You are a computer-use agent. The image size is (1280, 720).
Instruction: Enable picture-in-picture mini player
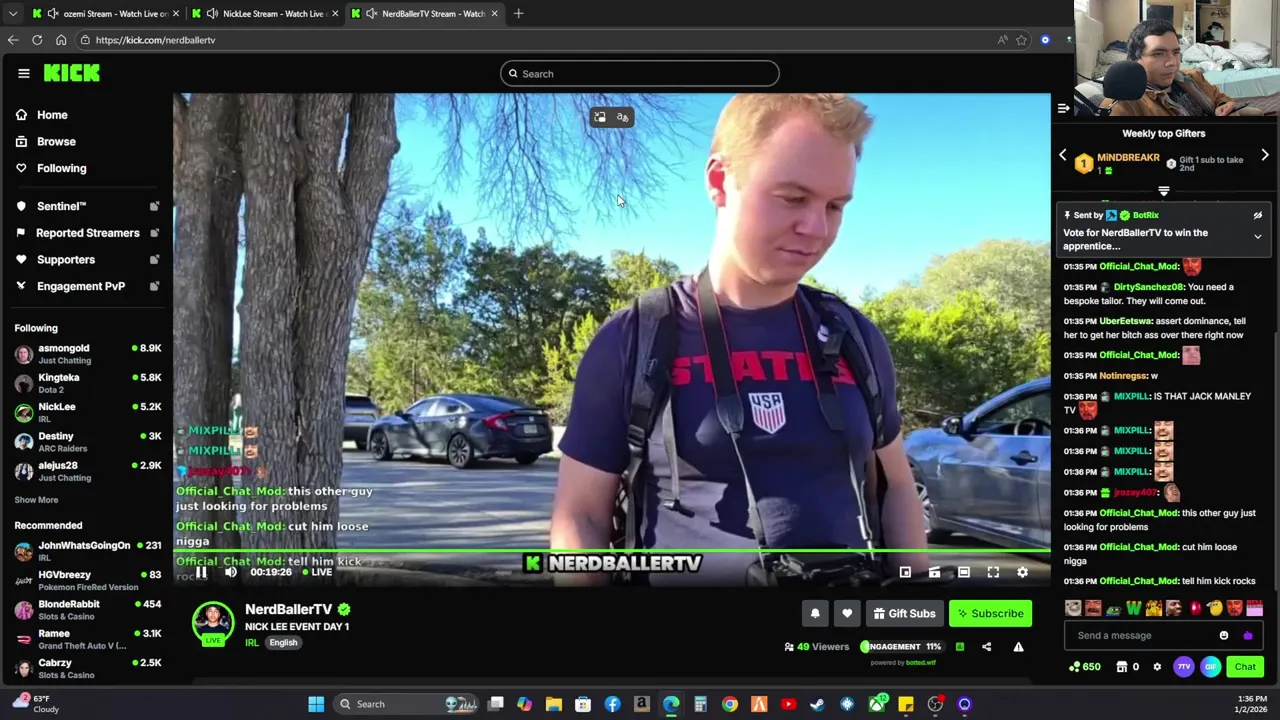pos(905,573)
